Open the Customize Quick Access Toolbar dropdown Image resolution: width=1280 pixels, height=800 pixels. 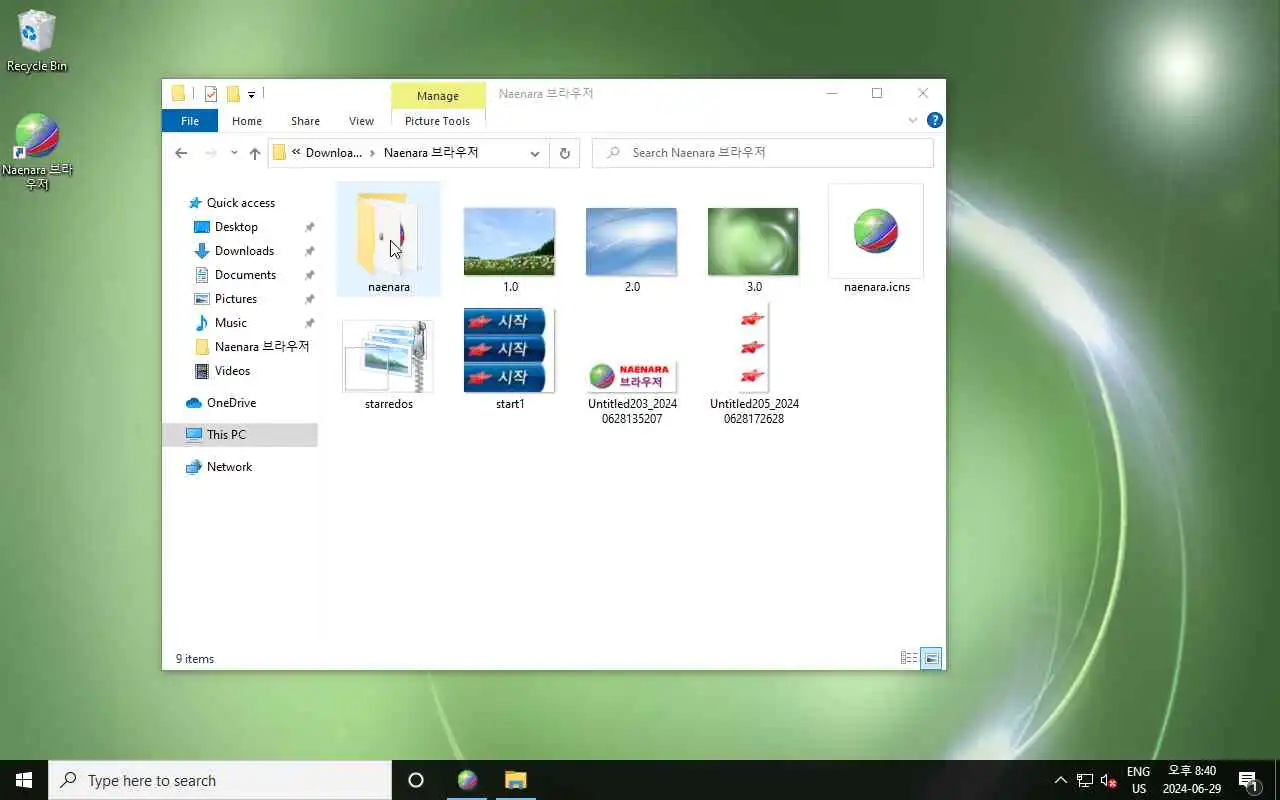251,95
